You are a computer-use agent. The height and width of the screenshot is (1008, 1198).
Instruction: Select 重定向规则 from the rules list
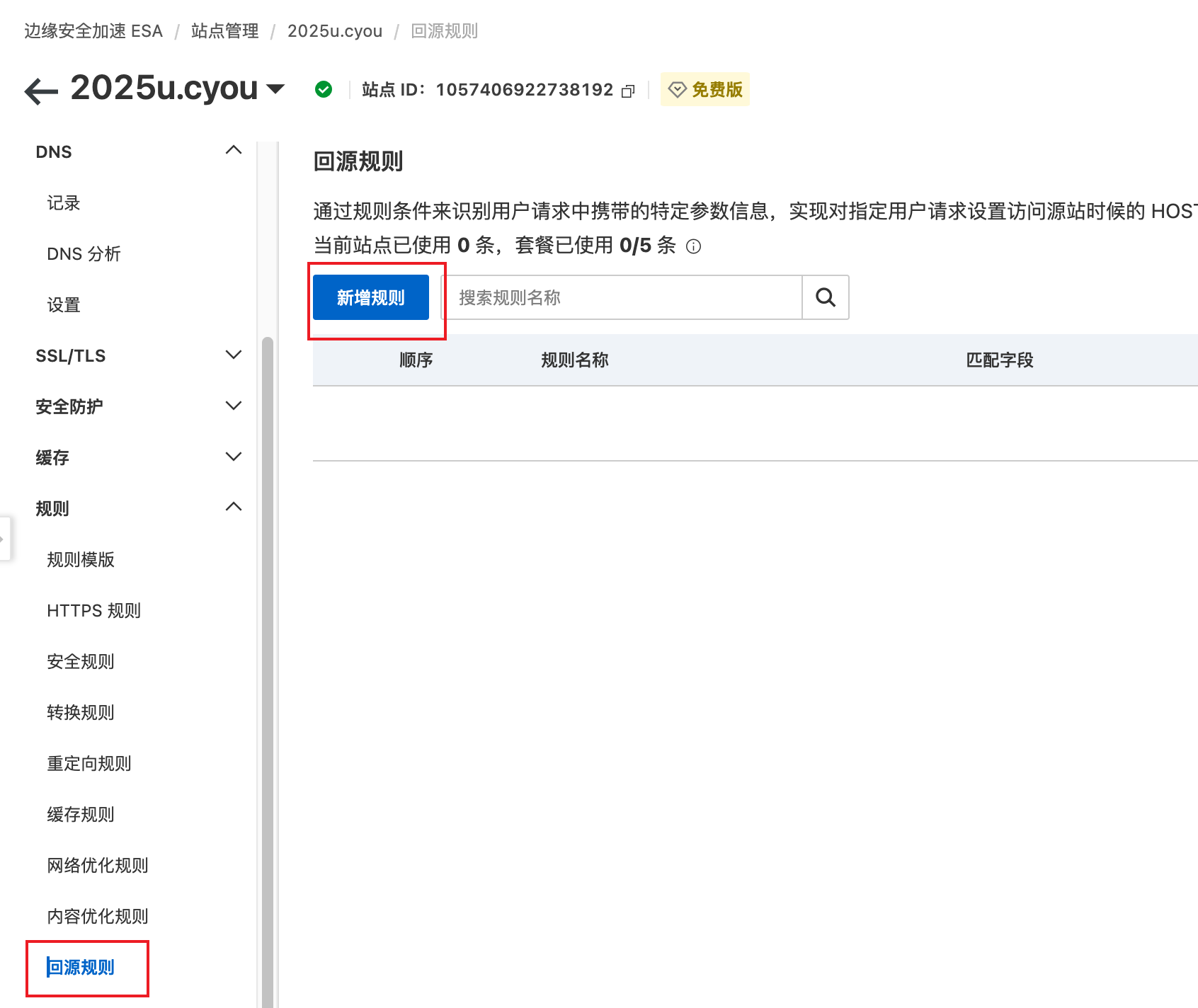[x=89, y=763]
